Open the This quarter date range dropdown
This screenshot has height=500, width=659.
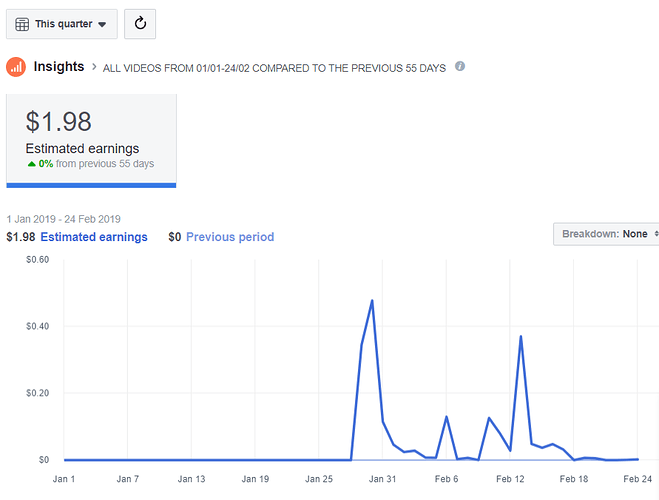(62, 24)
